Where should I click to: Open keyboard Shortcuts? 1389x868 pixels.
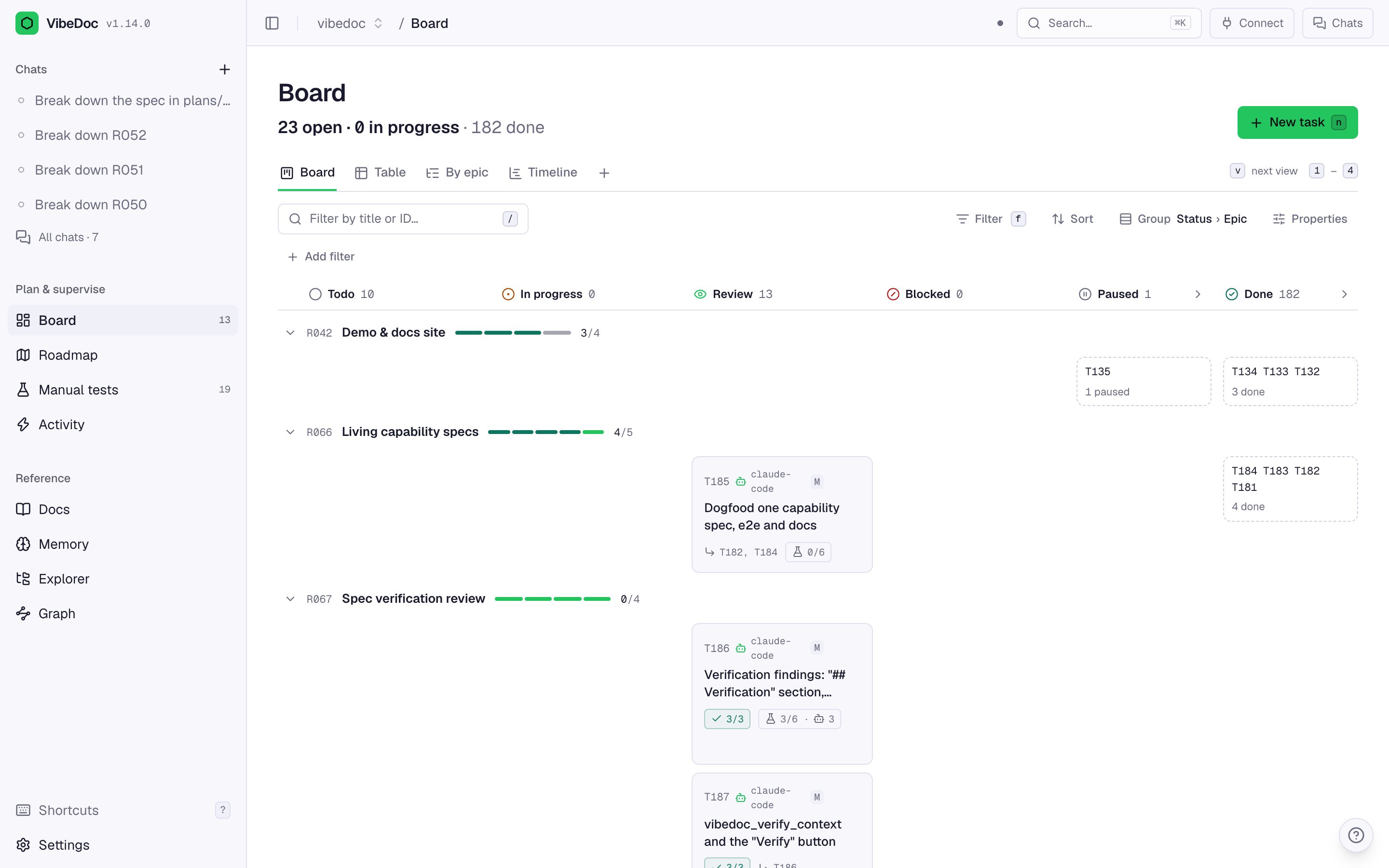(x=123, y=810)
